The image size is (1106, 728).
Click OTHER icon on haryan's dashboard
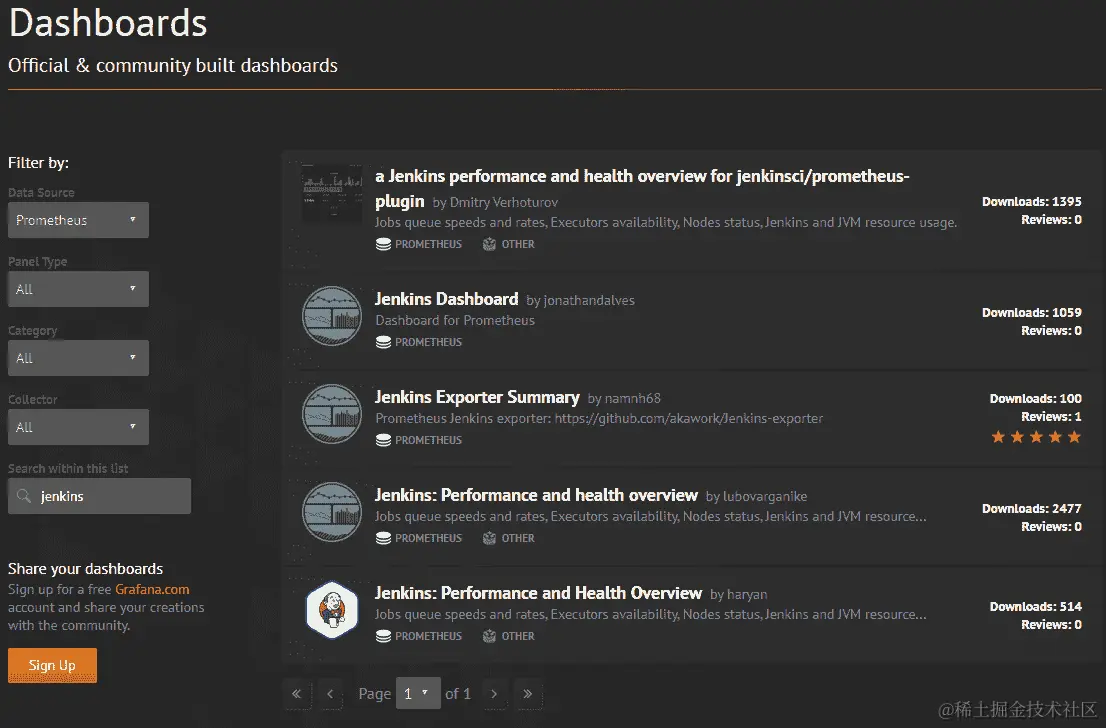pyautogui.click(x=489, y=636)
